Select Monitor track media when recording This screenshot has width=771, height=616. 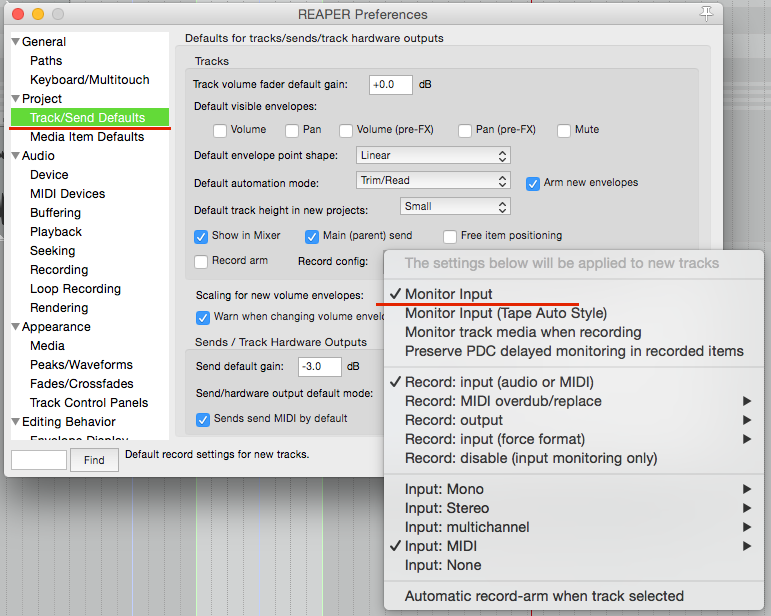pyautogui.click(x=574, y=332)
